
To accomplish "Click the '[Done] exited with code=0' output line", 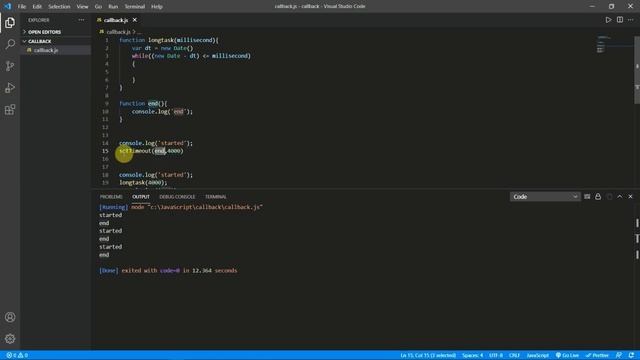I will pos(168,271).
